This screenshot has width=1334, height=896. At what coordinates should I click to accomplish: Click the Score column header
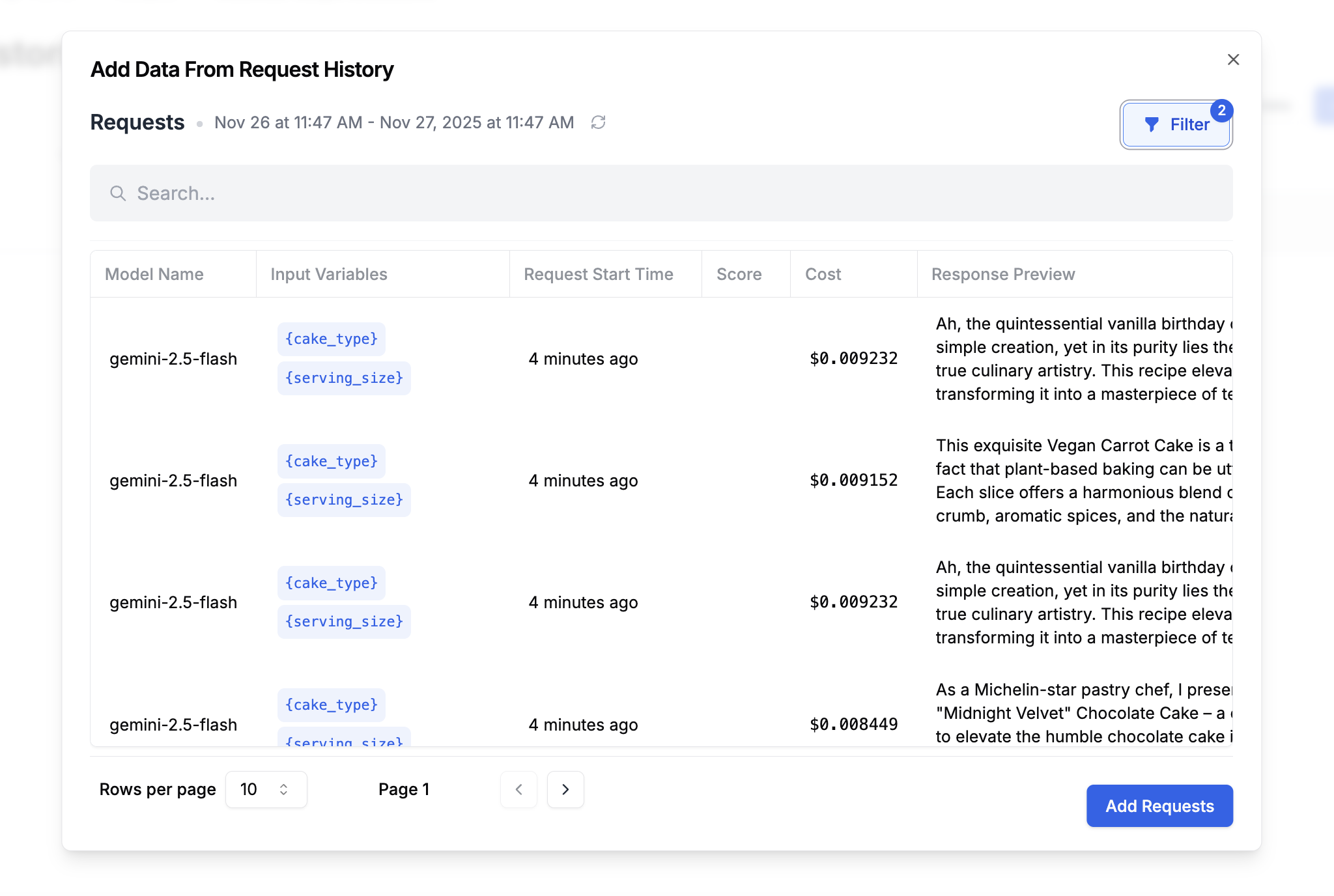(739, 273)
